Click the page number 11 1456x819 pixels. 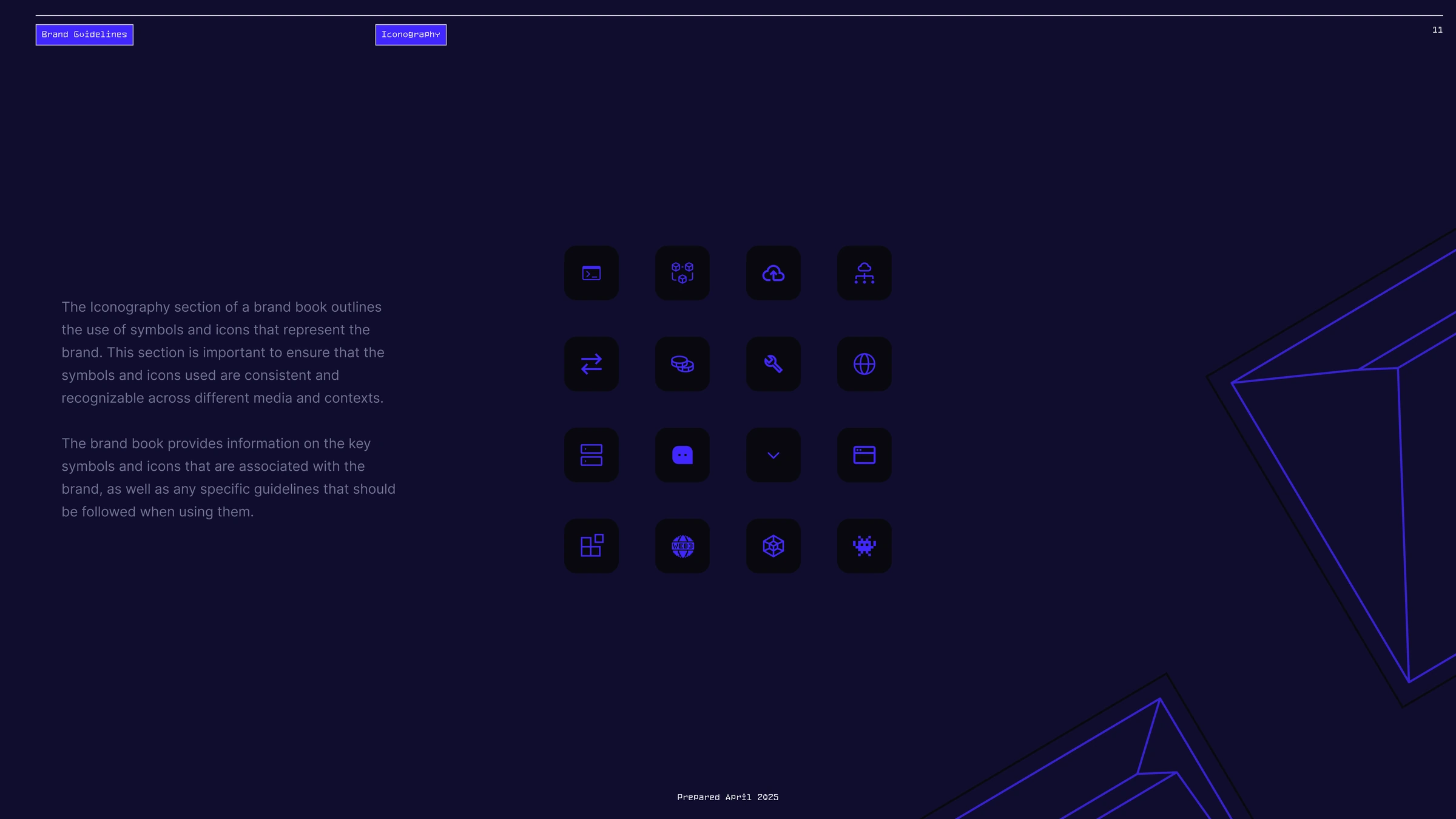coord(1437,30)
